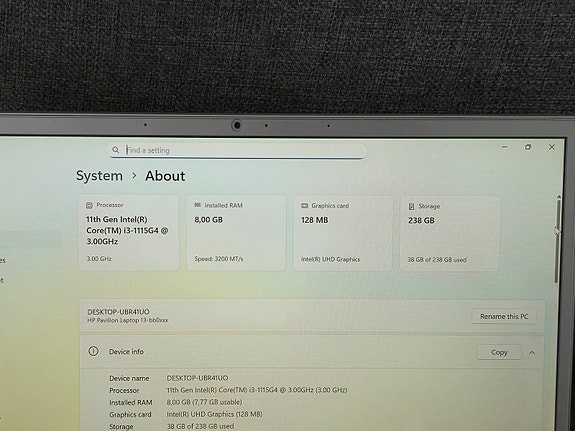
Task: Click the Processor row value in Device info
Action: tap(257, 390)
